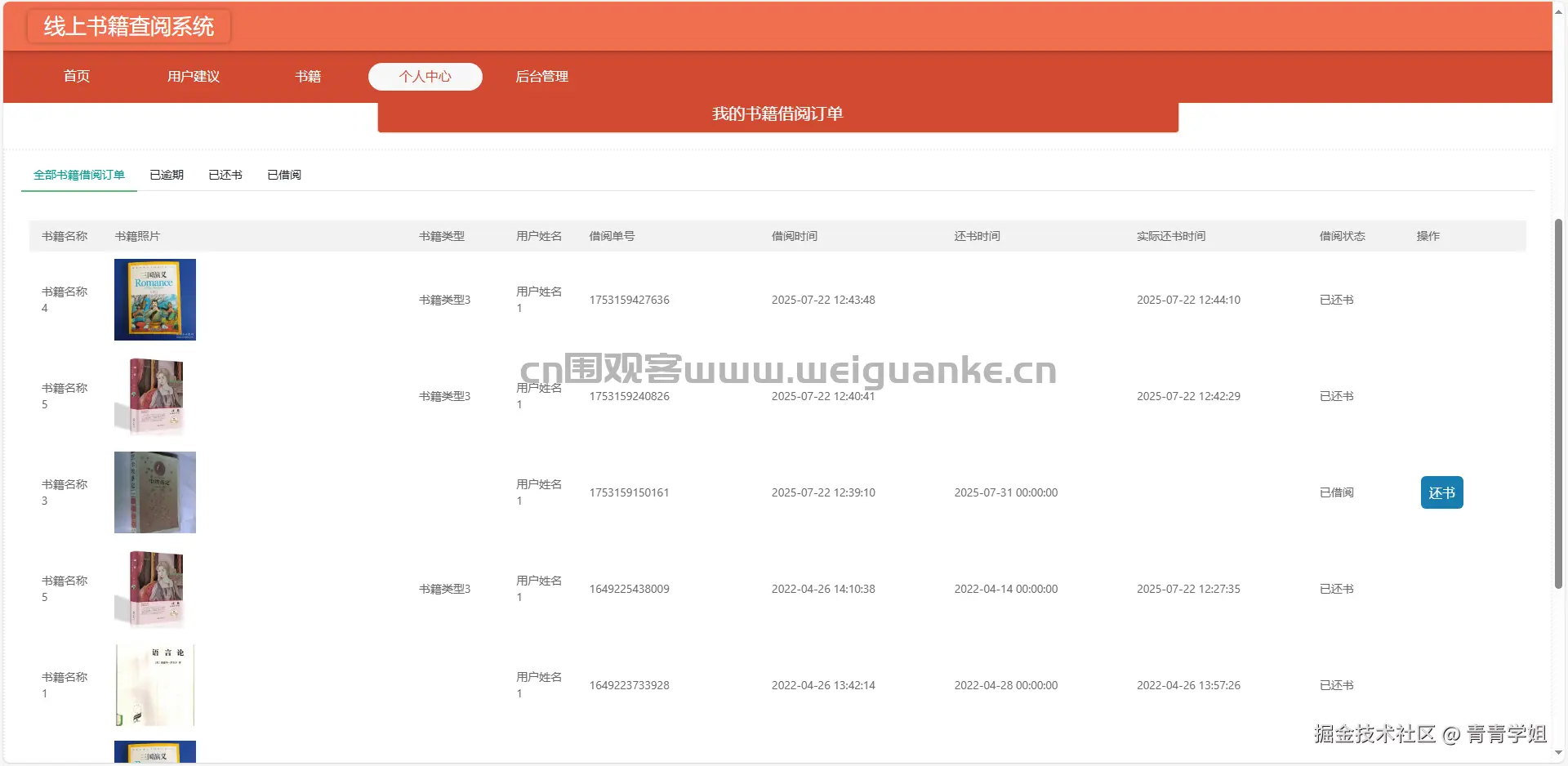Screen dimensions: 1568x766
Task: Click the 书籍类型 column header
Action: click(x=442, y=236)
